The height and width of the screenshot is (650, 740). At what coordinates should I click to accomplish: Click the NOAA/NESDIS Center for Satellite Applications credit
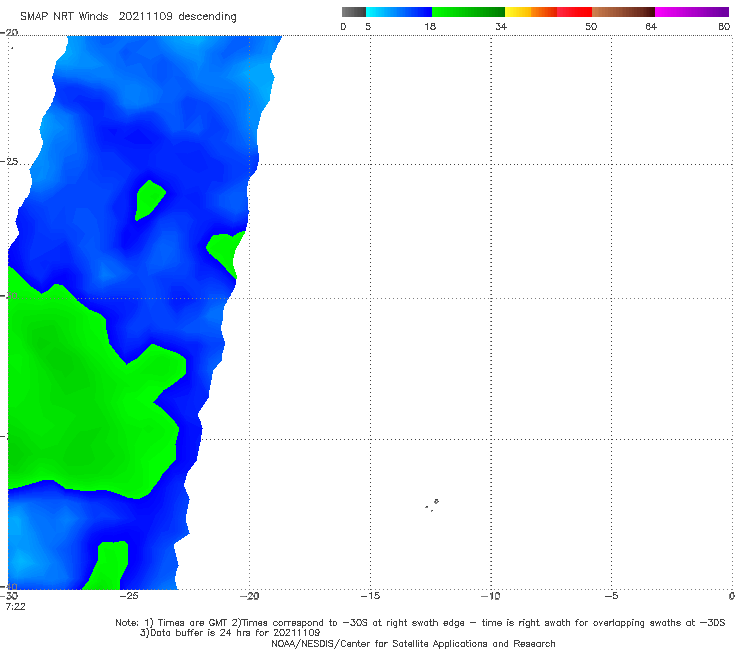(x=413, y=644)
